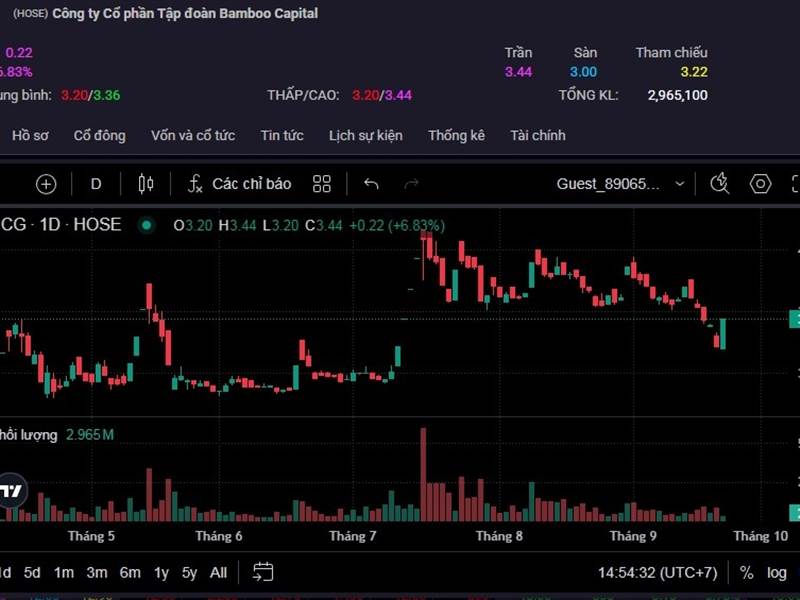
Task: Select the 5y time range
Action: [x=189, y=572]
